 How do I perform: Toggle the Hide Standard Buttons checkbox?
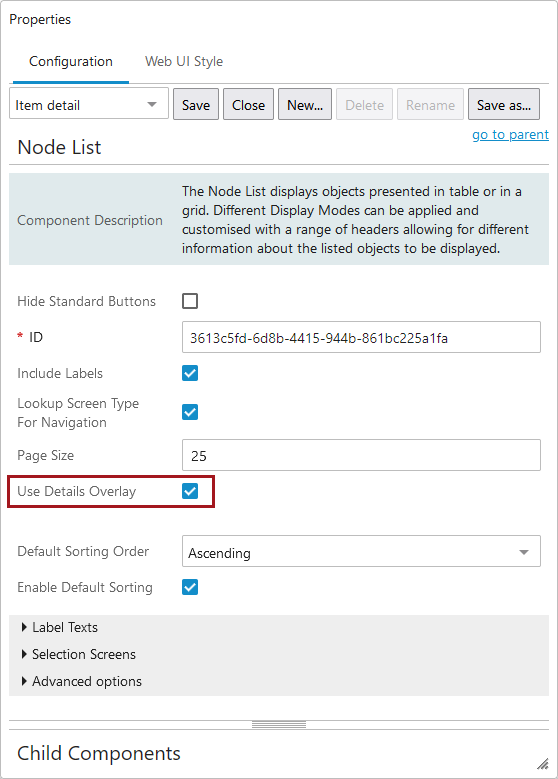[x=190, y=301]
